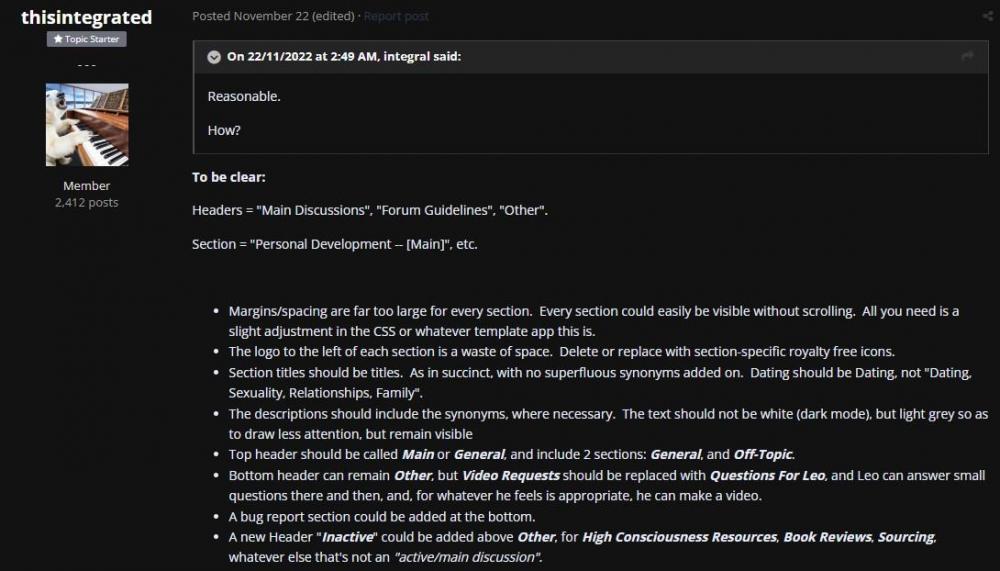This screenshot has width=1000, height=571.
Task: Click the bold 'To be clear:' heading
Action: pyautogui.click(x=229, y=177)
